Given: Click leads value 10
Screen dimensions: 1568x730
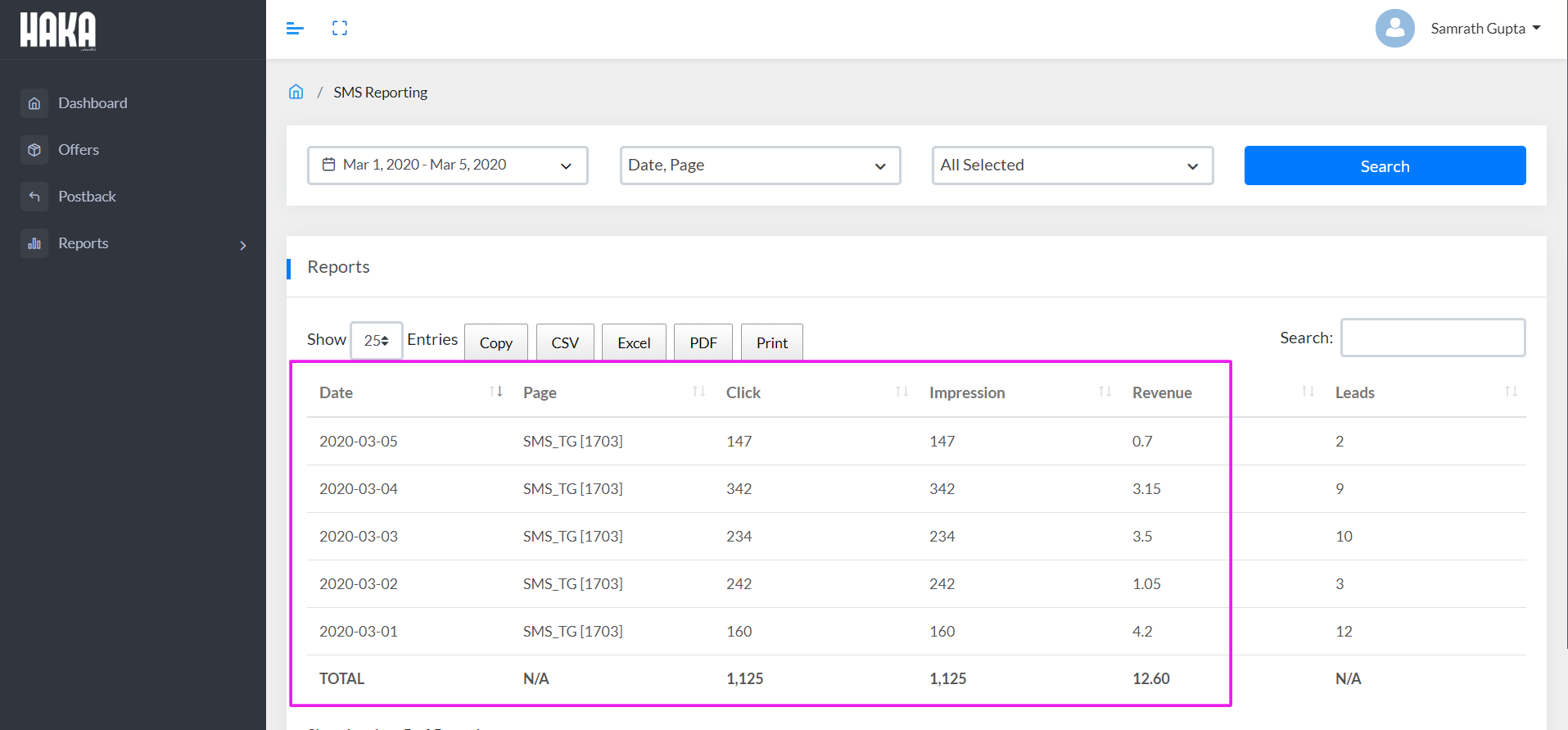Looking at the screenshot, I should pyautogui.click(x=1344, y=536).
